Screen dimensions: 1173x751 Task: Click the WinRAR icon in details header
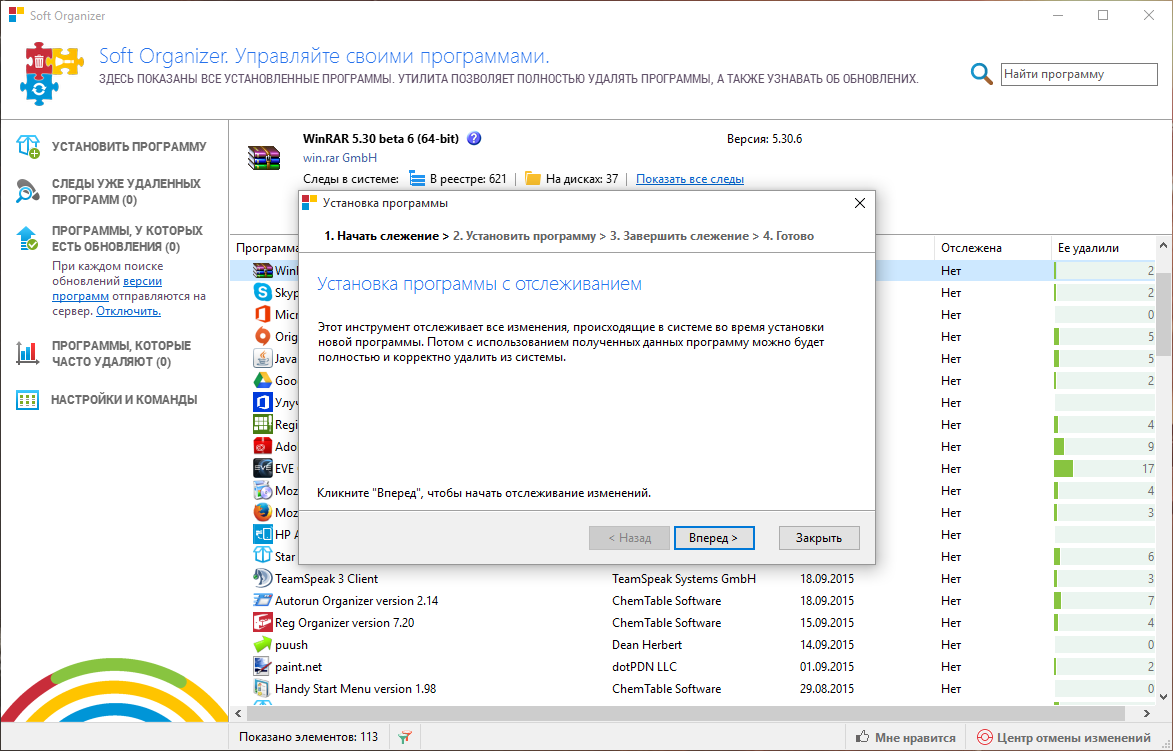(x=264, y=158)
